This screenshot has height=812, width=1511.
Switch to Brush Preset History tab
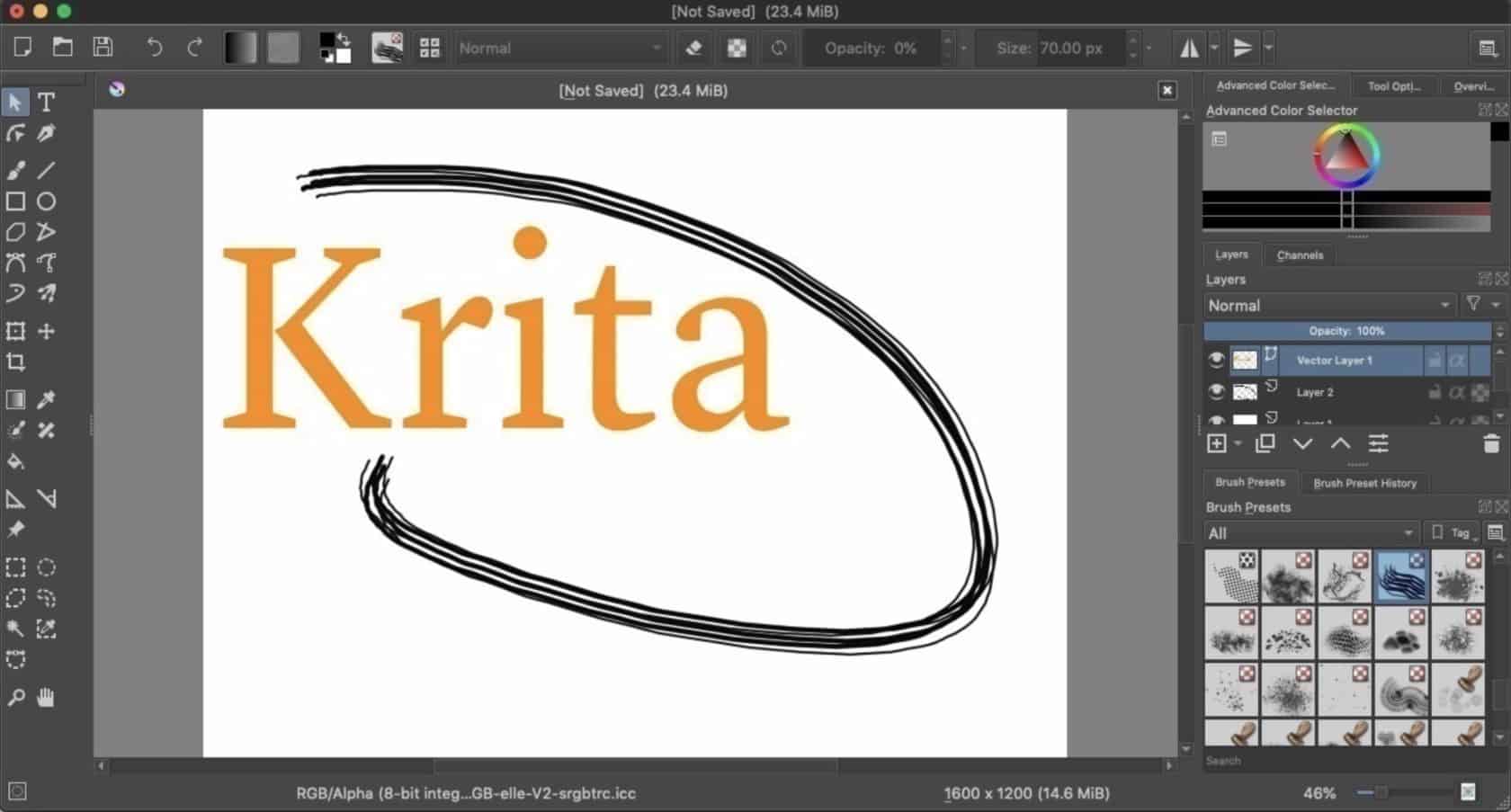pos(1364,483)
